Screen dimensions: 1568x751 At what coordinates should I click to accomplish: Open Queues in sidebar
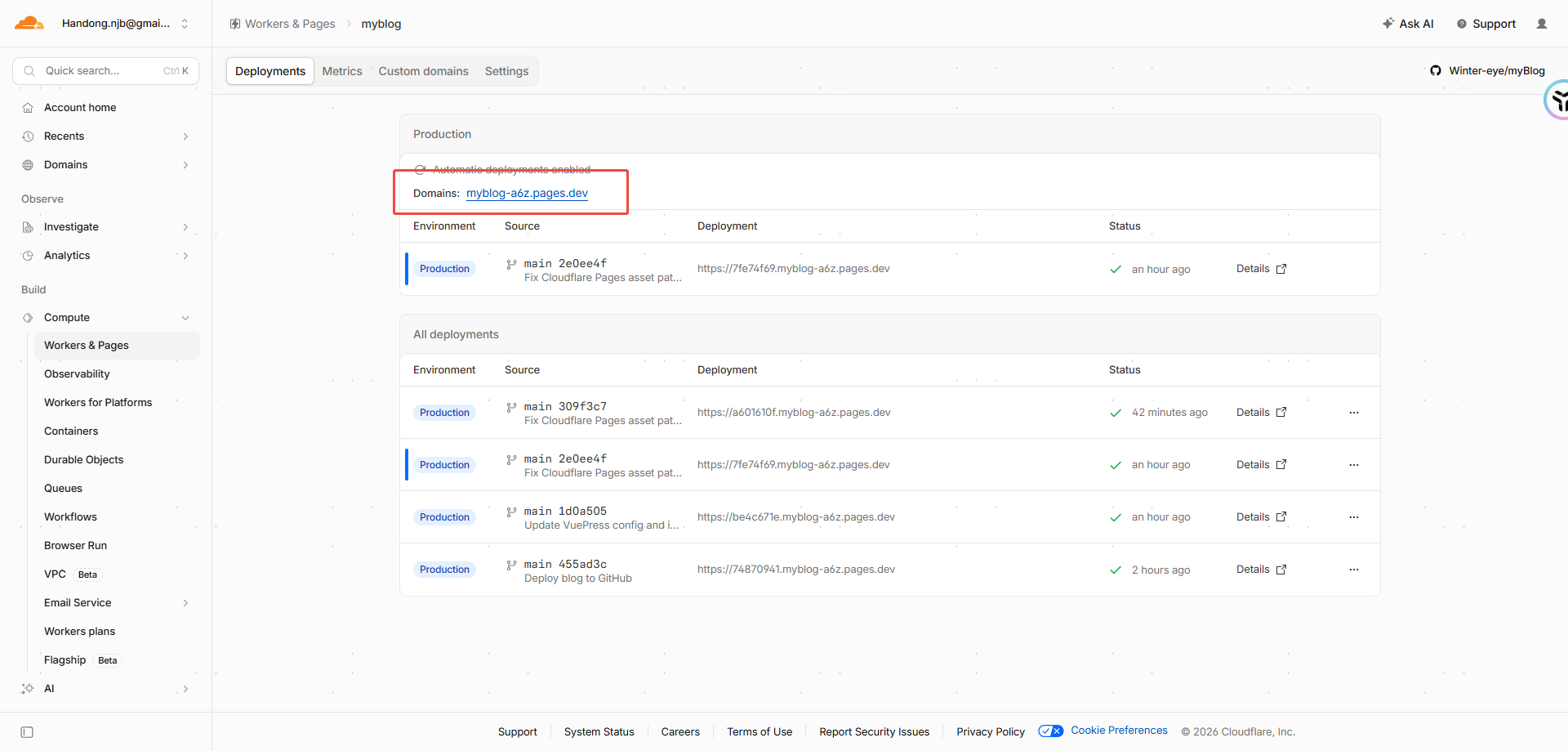point(63,489)
